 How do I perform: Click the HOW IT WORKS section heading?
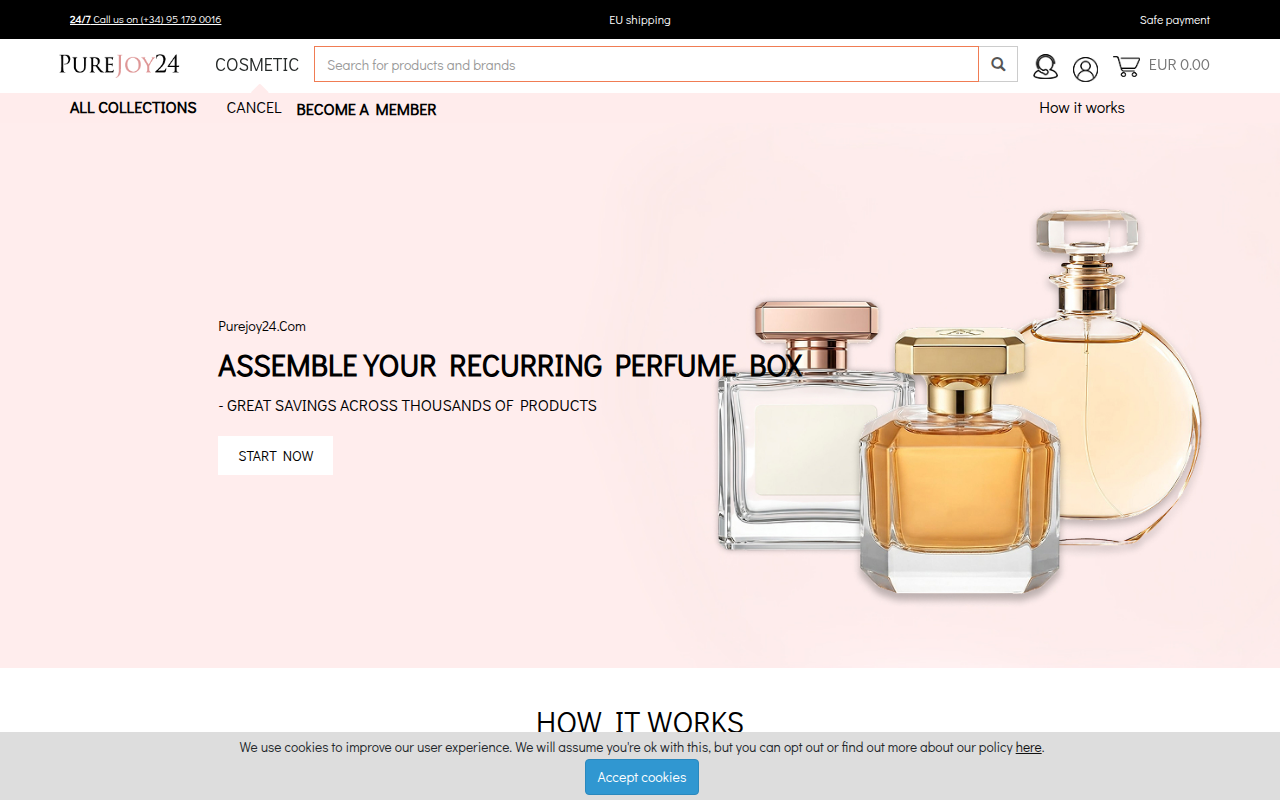point(640,722)
